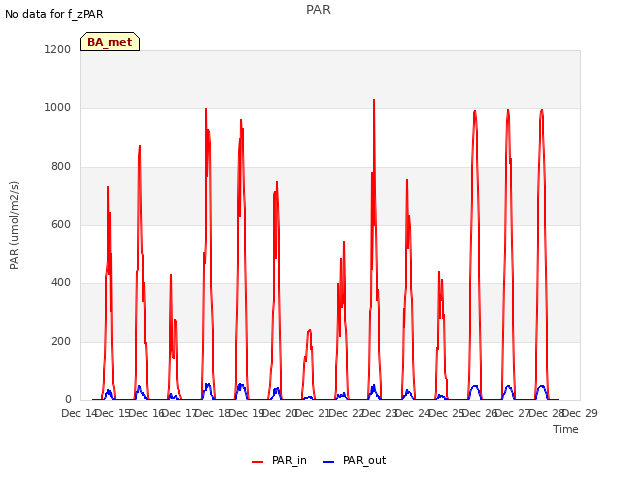Screen dimensions: 640x480
Task: Click the Dec 25 smooth PAR_in peak
Action: 475,111
